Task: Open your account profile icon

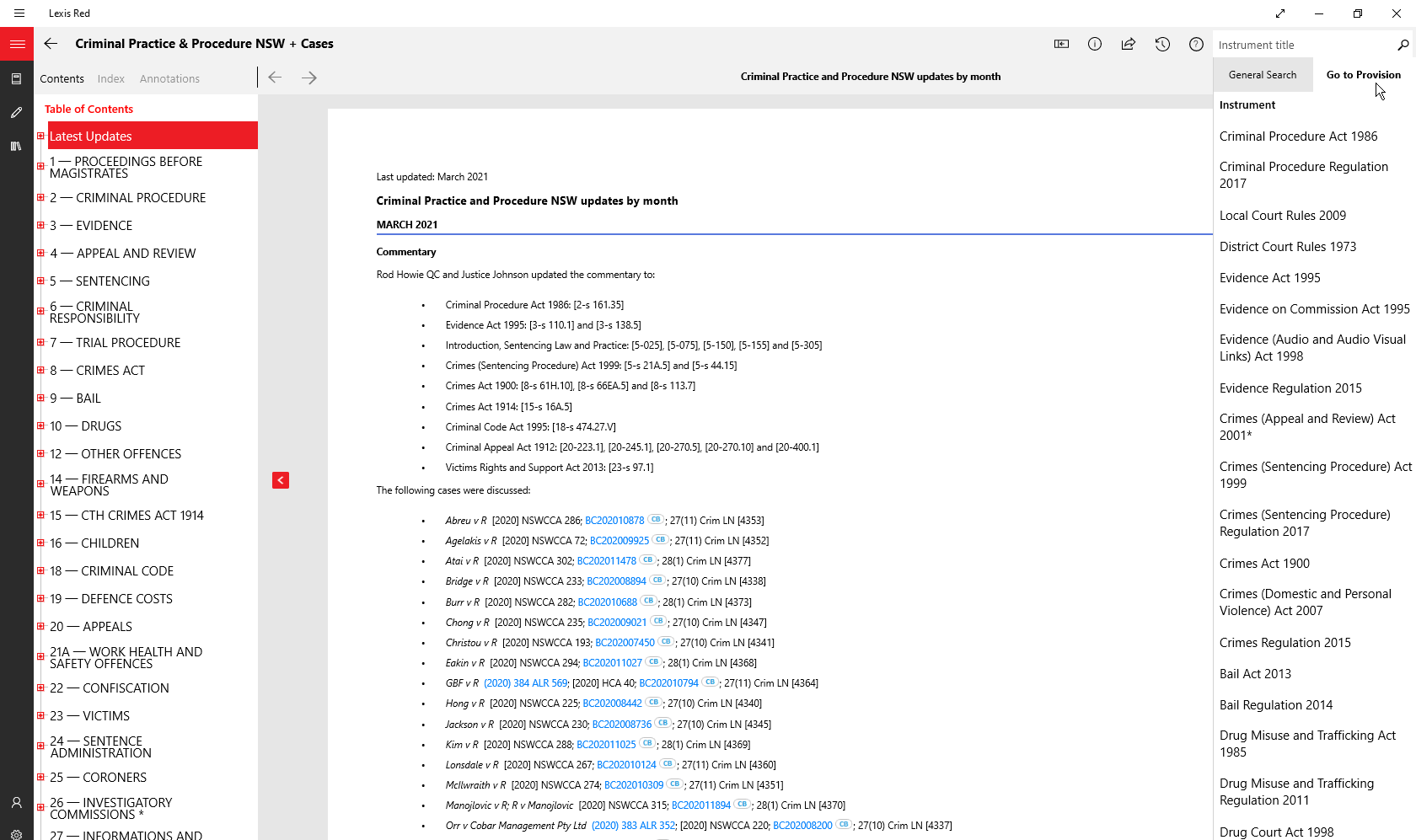Action: [16, 803]
